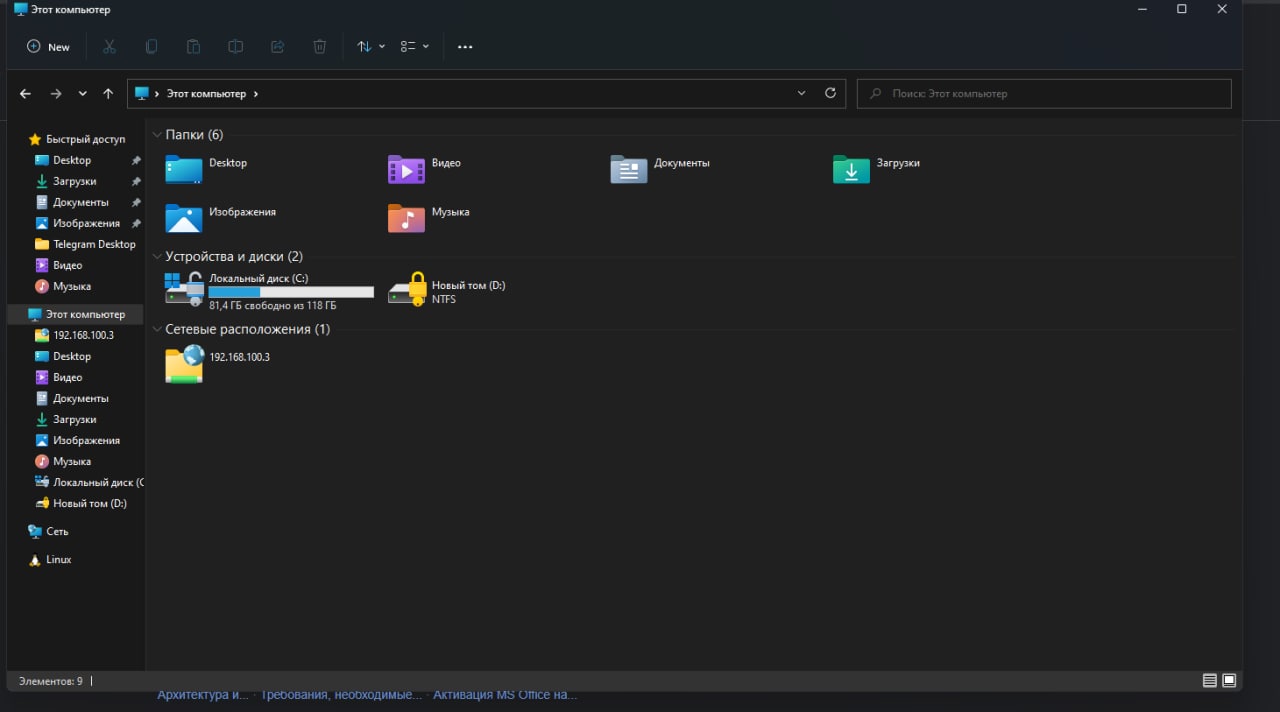Select pinned Загрузки under Быстрый доступ

tap(75, 181)
